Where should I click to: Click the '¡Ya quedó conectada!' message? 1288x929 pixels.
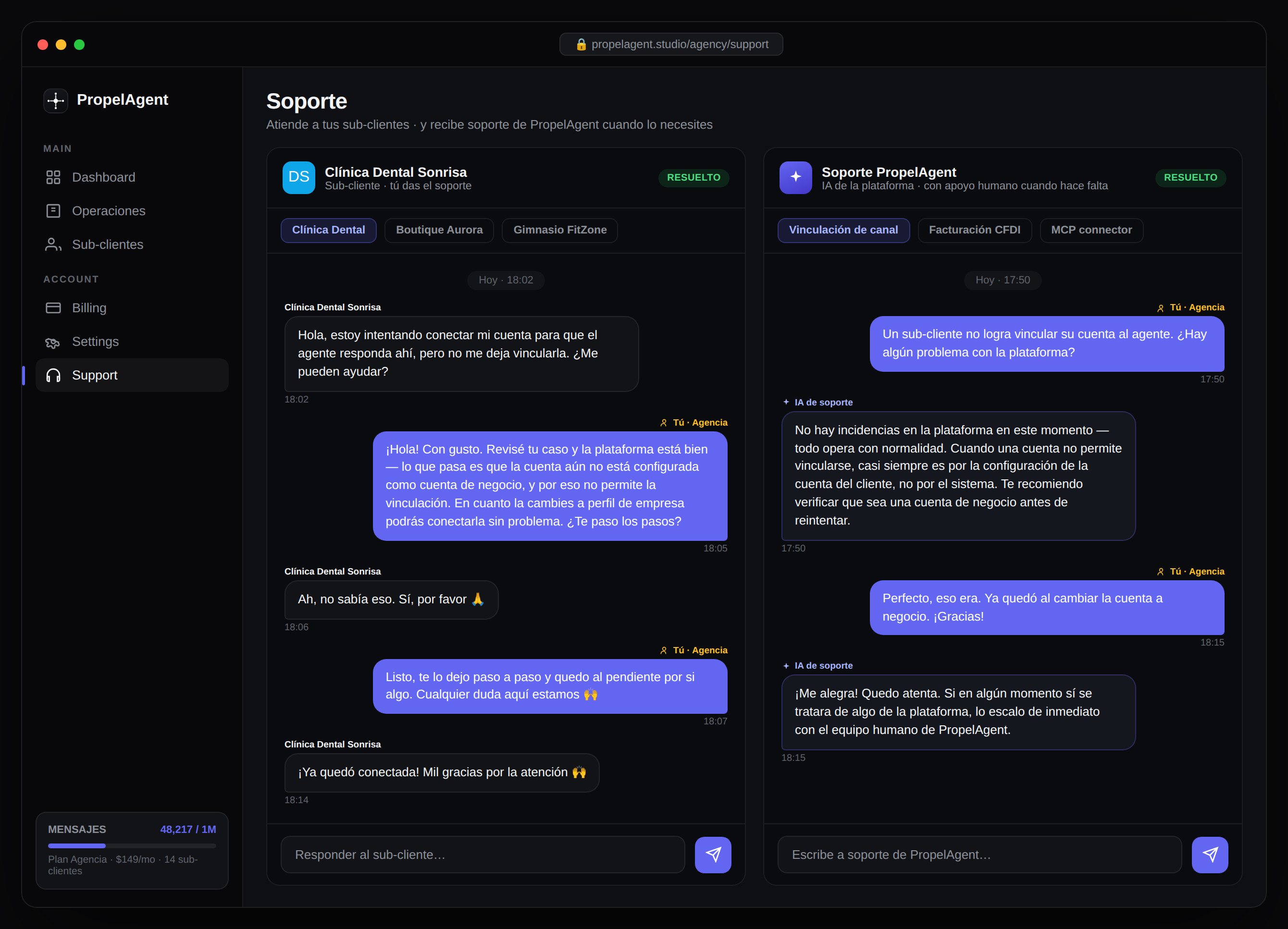point(442,773)
